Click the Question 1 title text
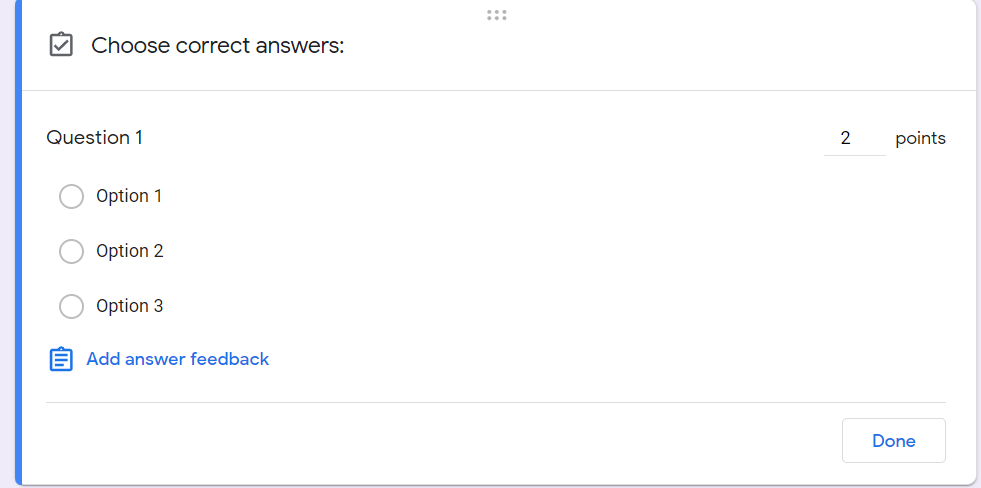The image size is (981, 488). (x=95, y=138)
